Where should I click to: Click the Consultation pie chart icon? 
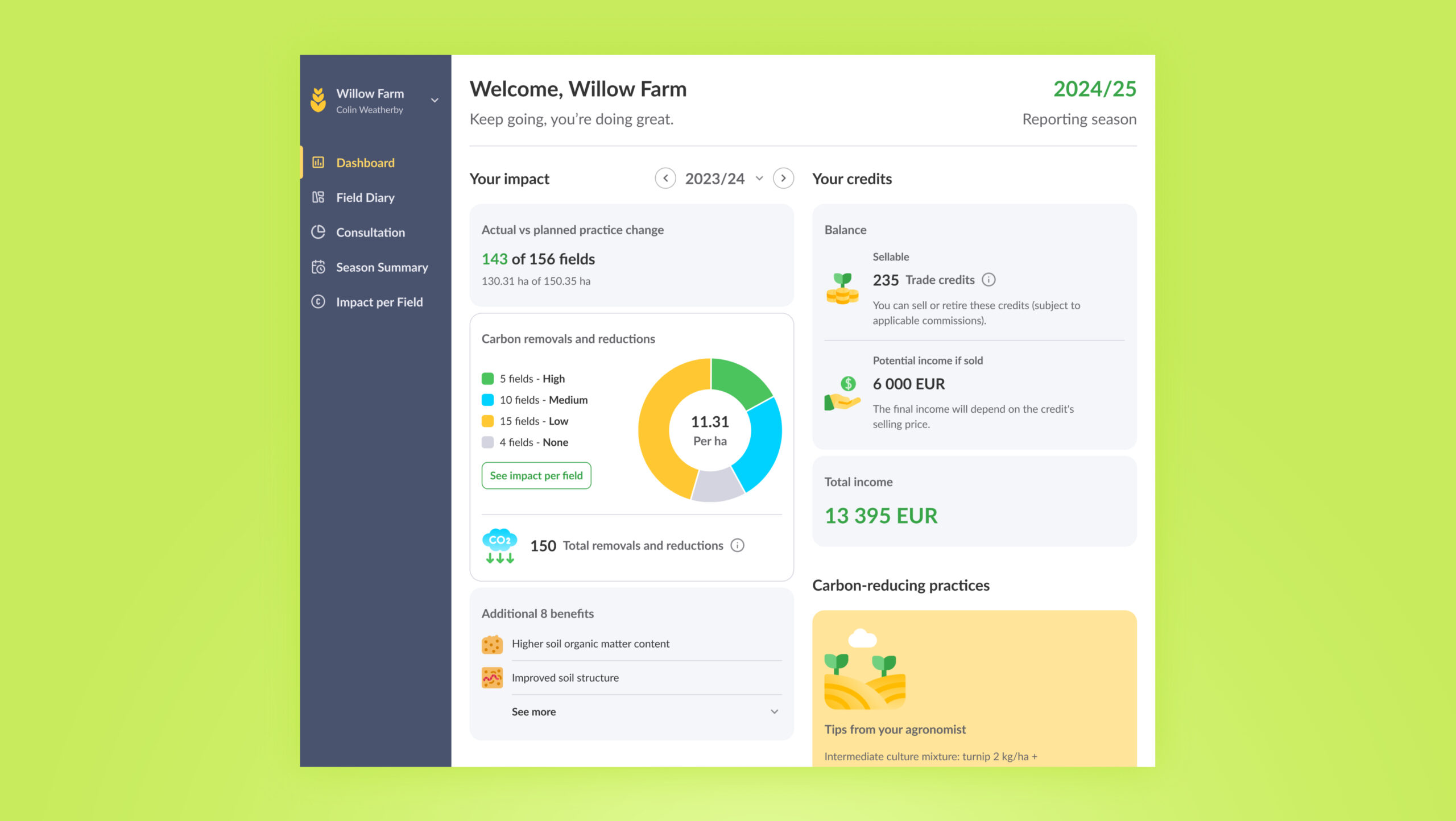(x=318, y=232)
